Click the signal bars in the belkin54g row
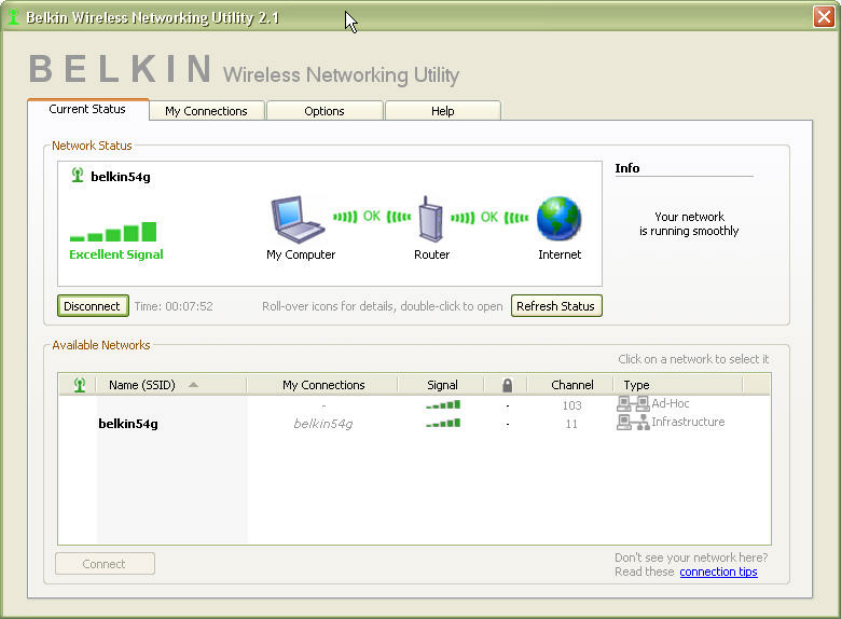 click(443, 423)
